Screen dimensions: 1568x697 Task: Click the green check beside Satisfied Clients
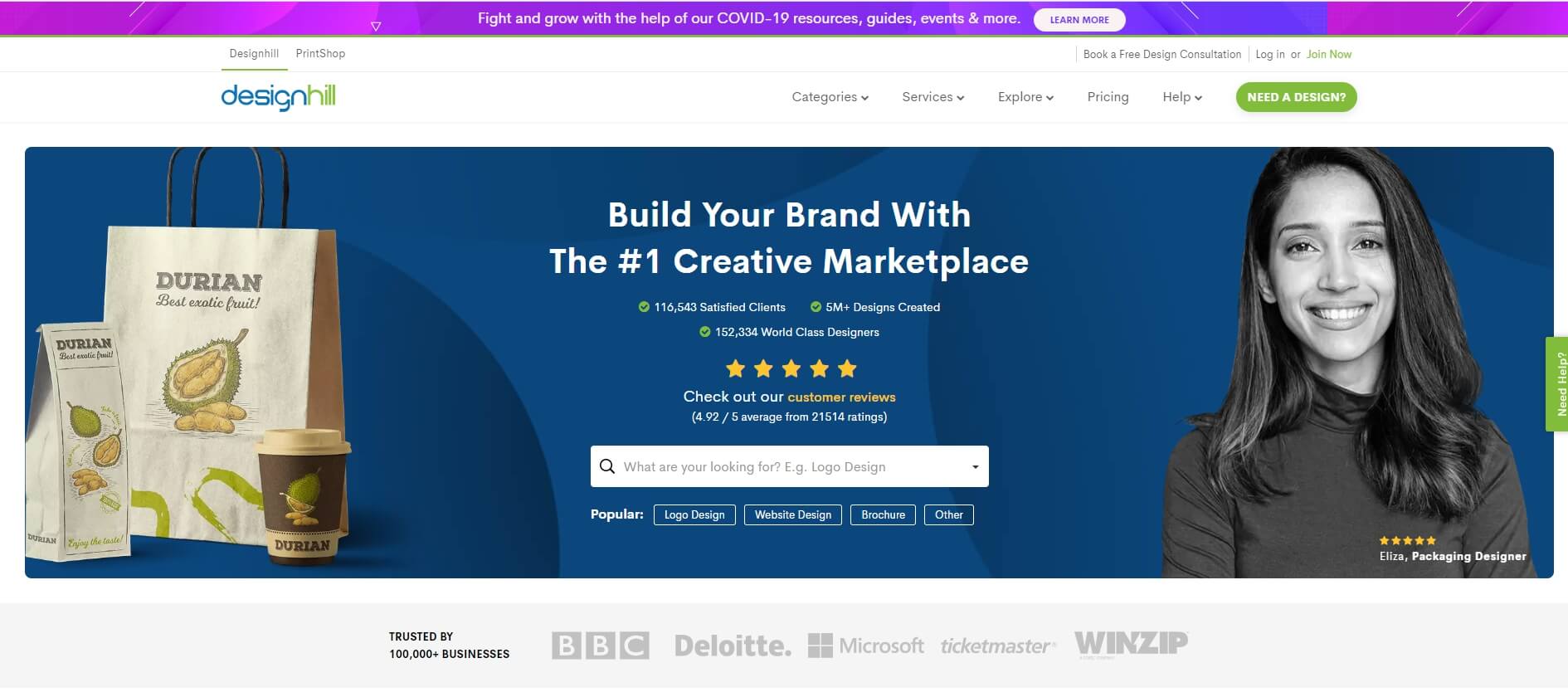(644, 307)
